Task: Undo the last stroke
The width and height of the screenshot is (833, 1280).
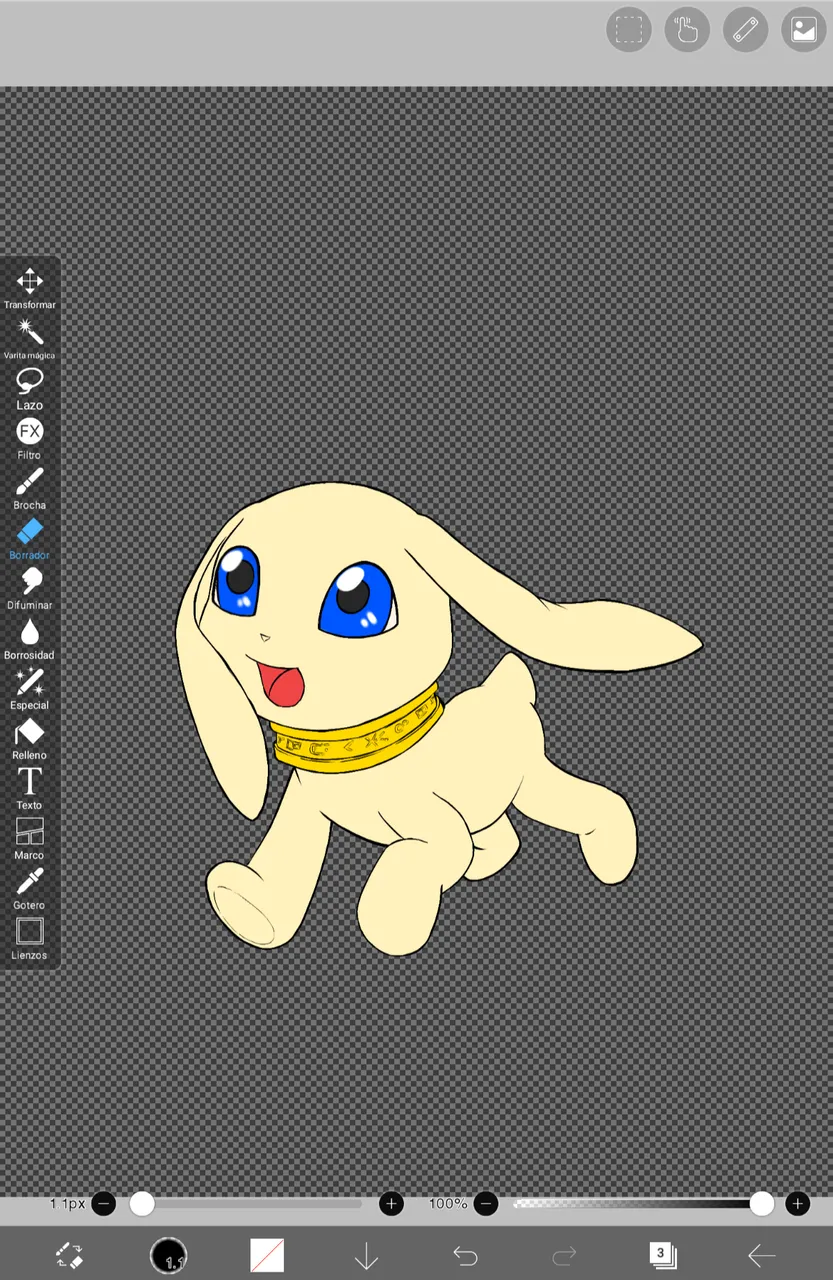Action: tap(465, 1255)
